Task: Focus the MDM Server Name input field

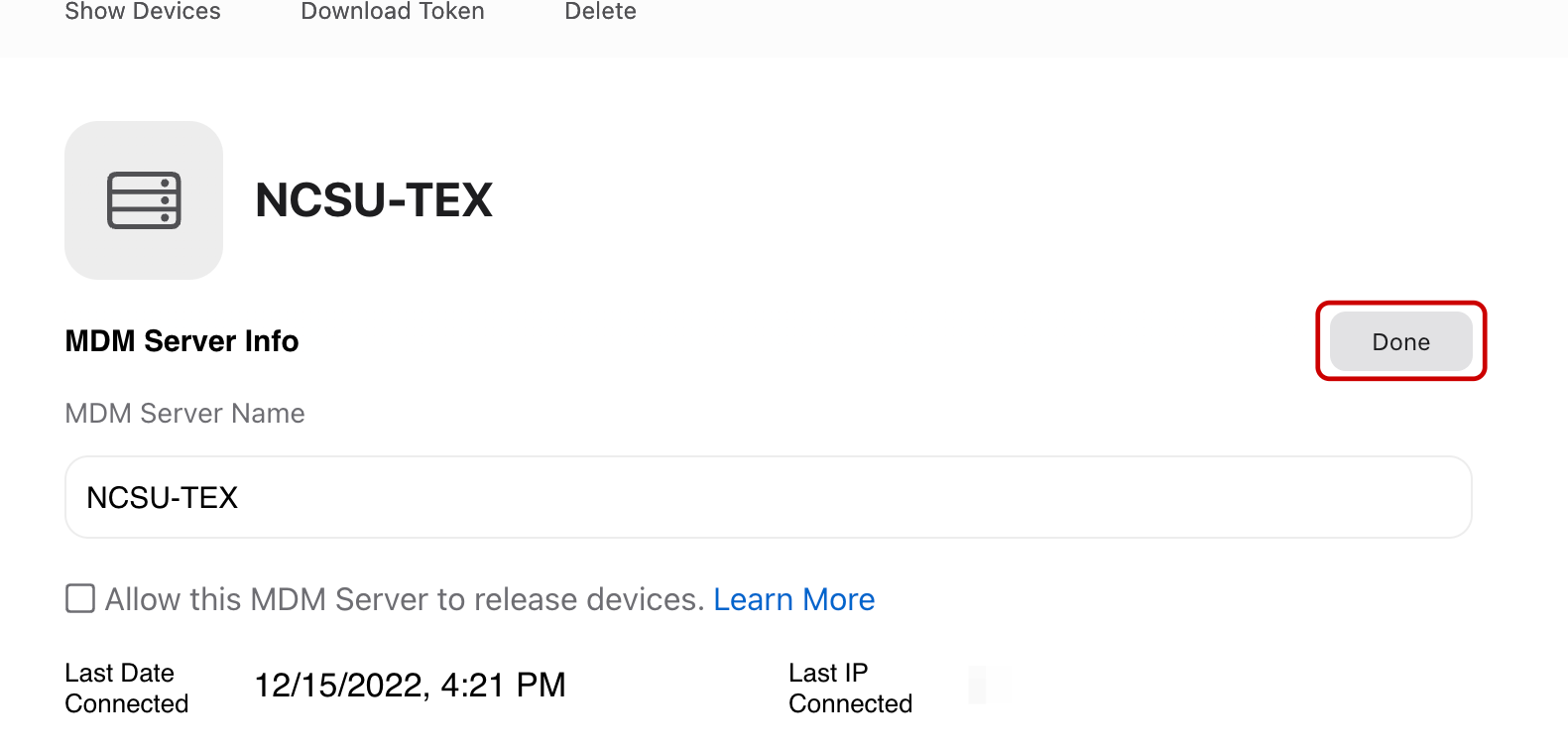Action: tap(768, 497)
